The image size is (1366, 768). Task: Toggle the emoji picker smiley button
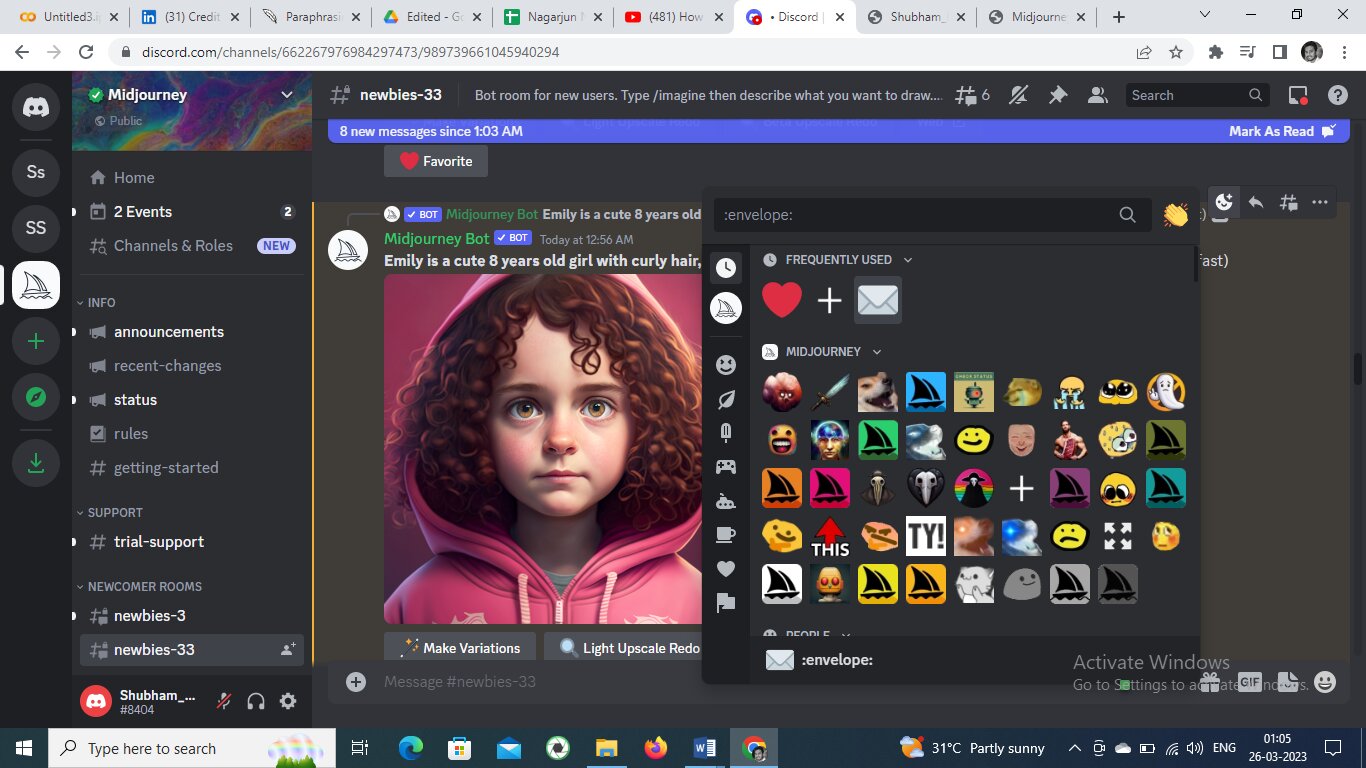pyautogui.click(x=1325, y=682)
